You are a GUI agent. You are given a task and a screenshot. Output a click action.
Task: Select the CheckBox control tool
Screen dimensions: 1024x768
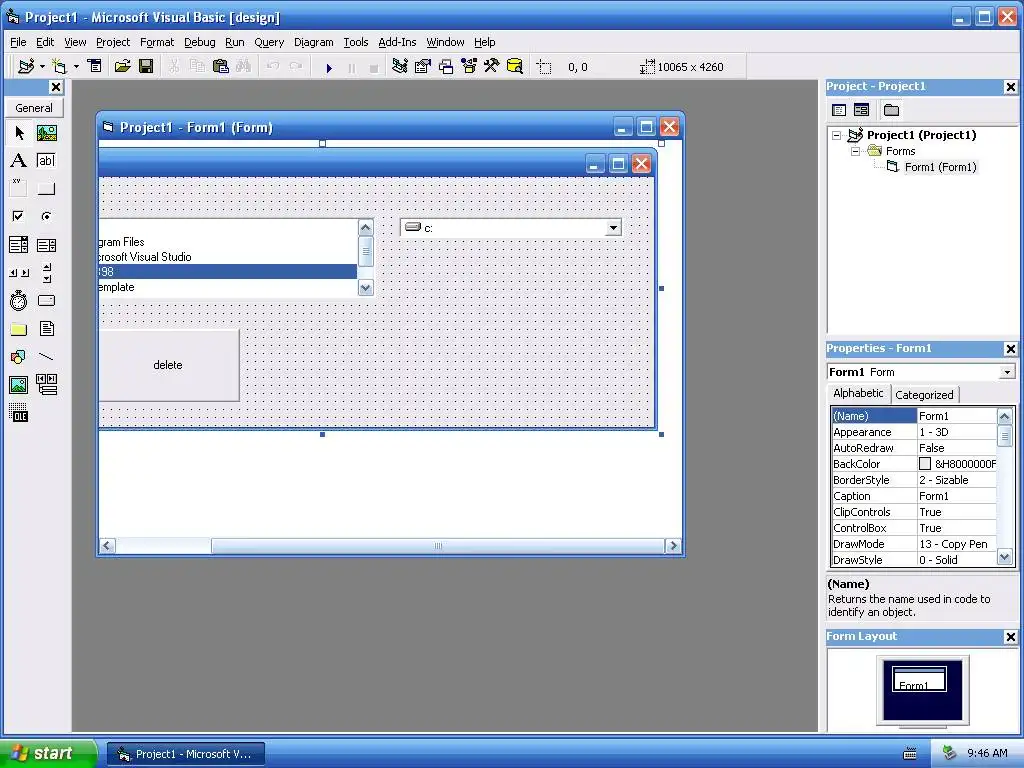coord(19,216)
